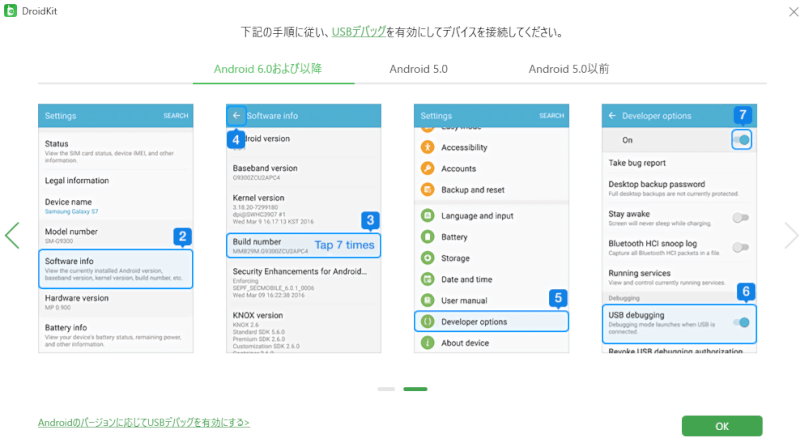The height and width of the screenshot is (447, 800).
Task: Click the Samsung Galaxy S7 device name
Action: [71, 212]
